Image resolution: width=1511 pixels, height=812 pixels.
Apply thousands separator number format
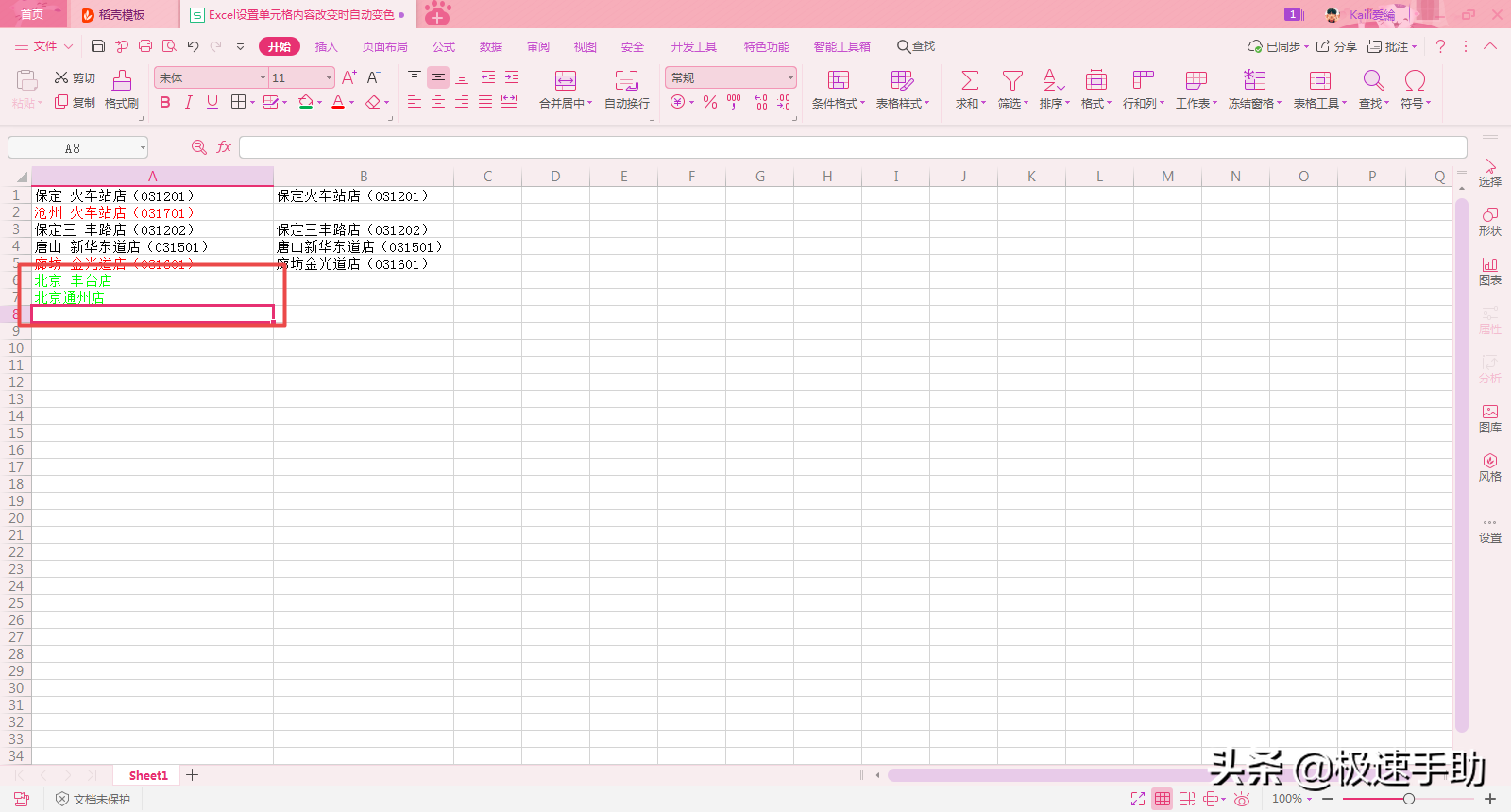click(x=734, y=102)
